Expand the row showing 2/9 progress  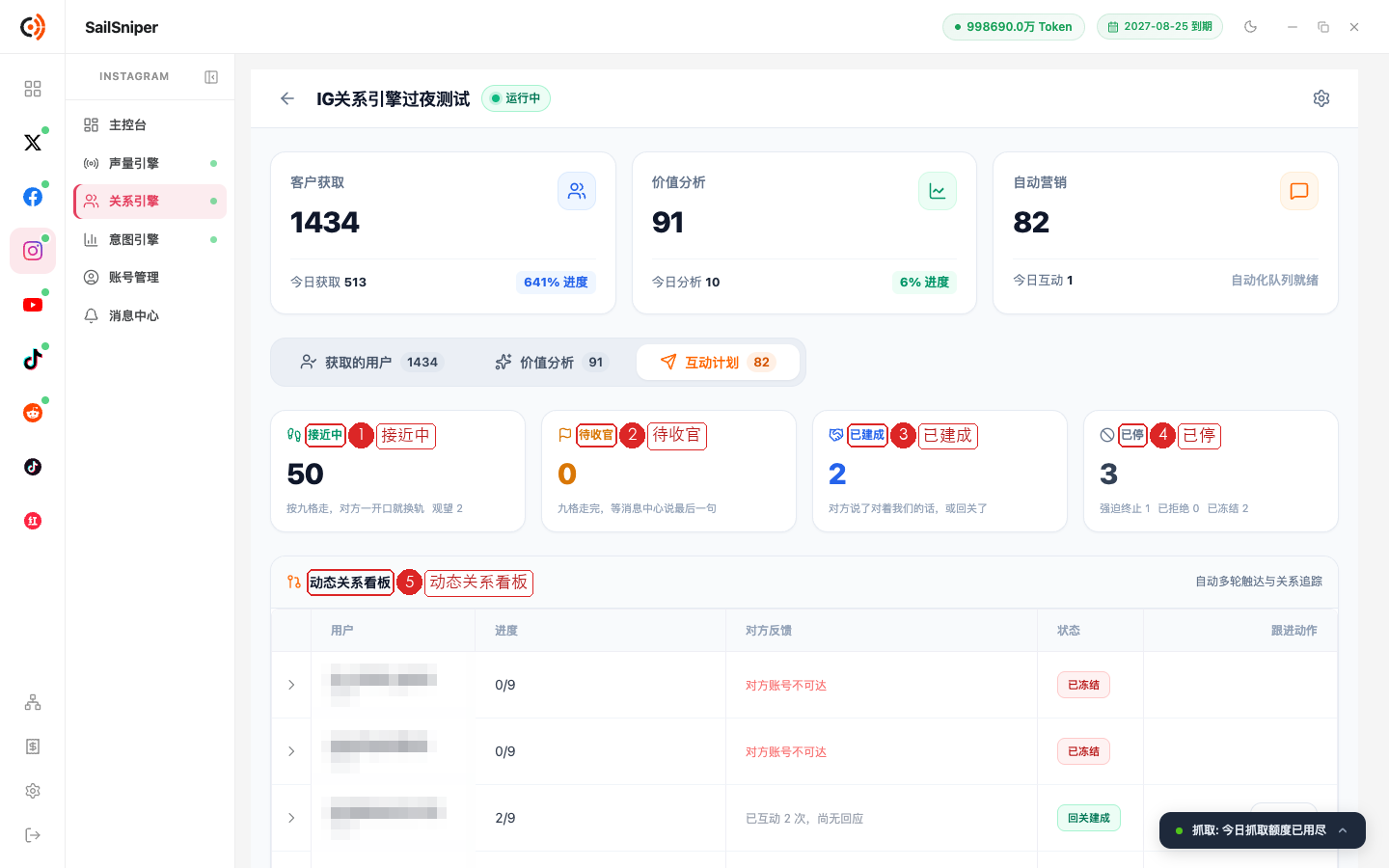tap(291, 818)
